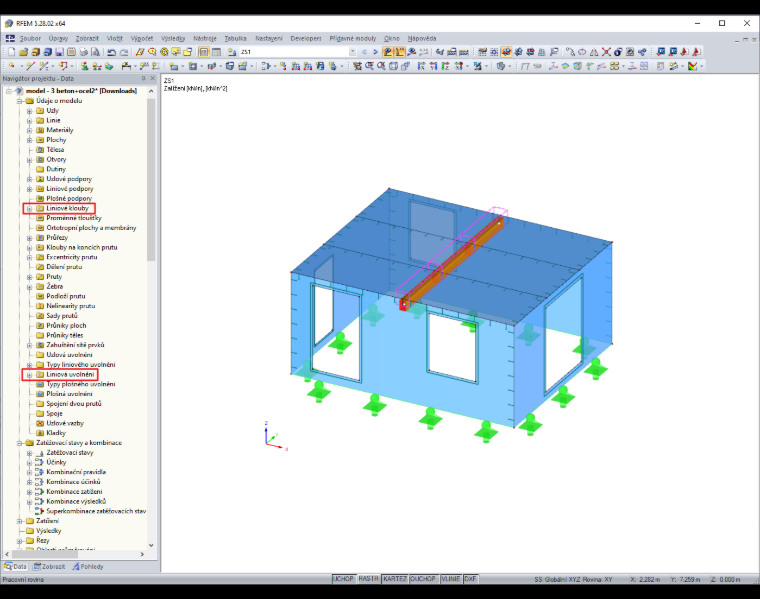Pin the Navigátor projektu panel

tap(143, 78)
